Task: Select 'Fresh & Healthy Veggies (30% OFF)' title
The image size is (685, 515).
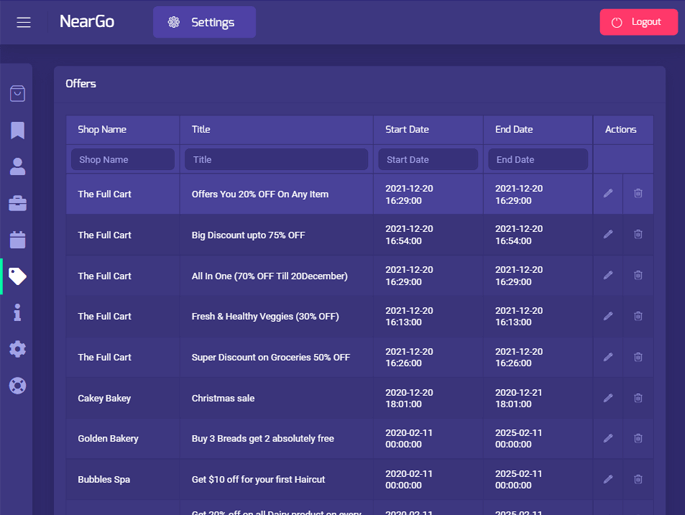Action: (x=265, y=317)
